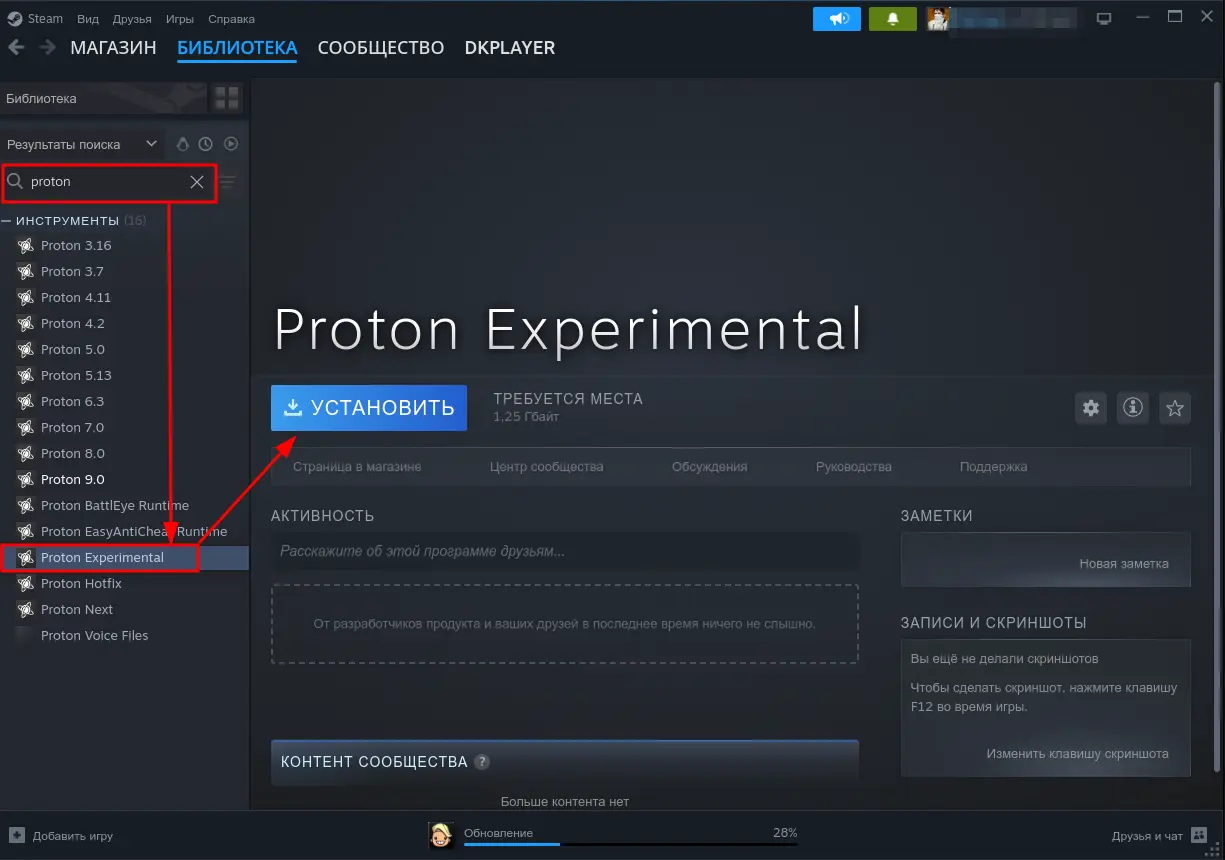The height and width of the screenshot is (860, 1225).
Task: Click the megaphone announcements button
Action: click(837, 19)
